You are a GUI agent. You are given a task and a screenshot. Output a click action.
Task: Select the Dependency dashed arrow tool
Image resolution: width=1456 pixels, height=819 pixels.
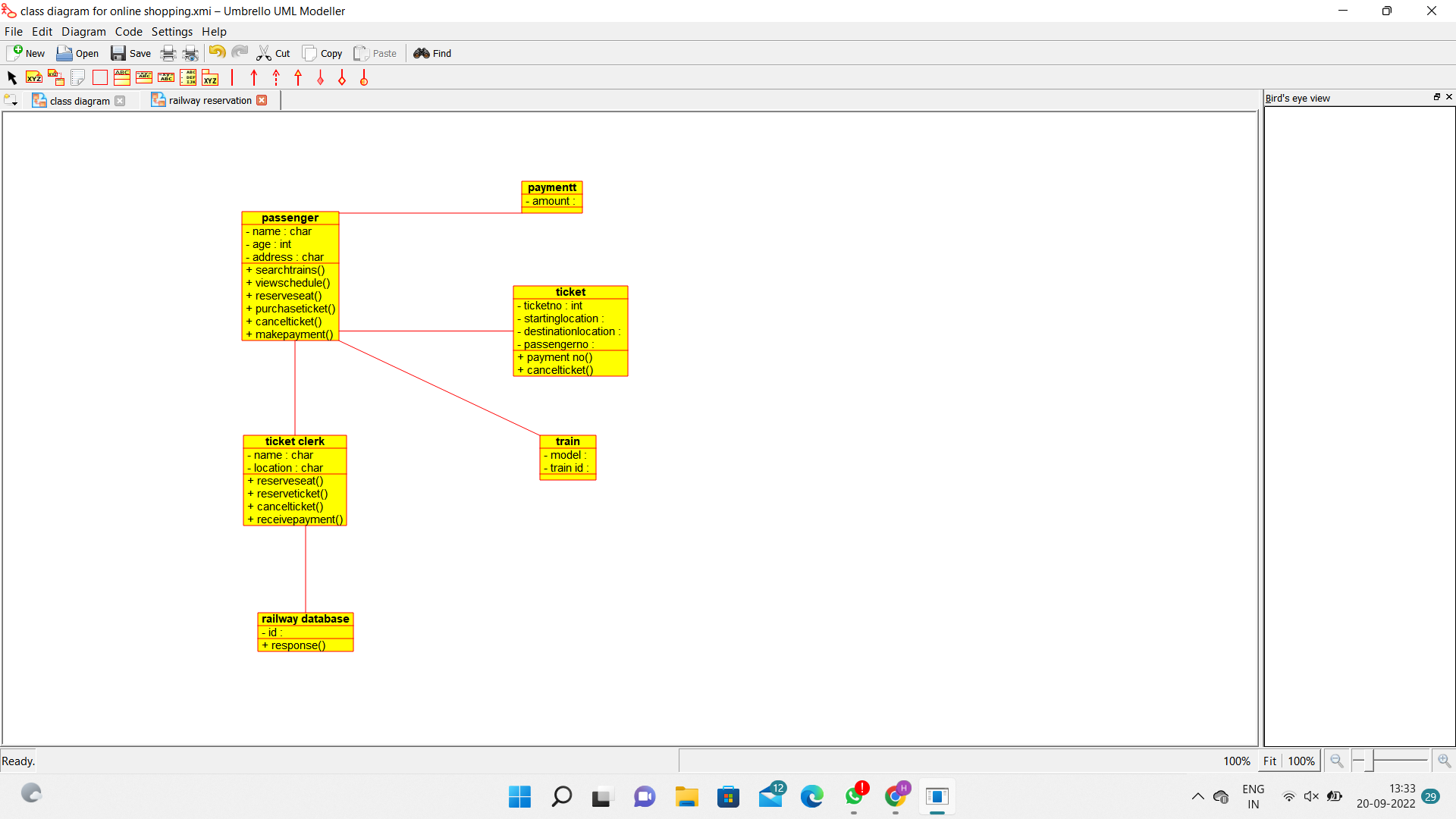[x=276, y=77]
